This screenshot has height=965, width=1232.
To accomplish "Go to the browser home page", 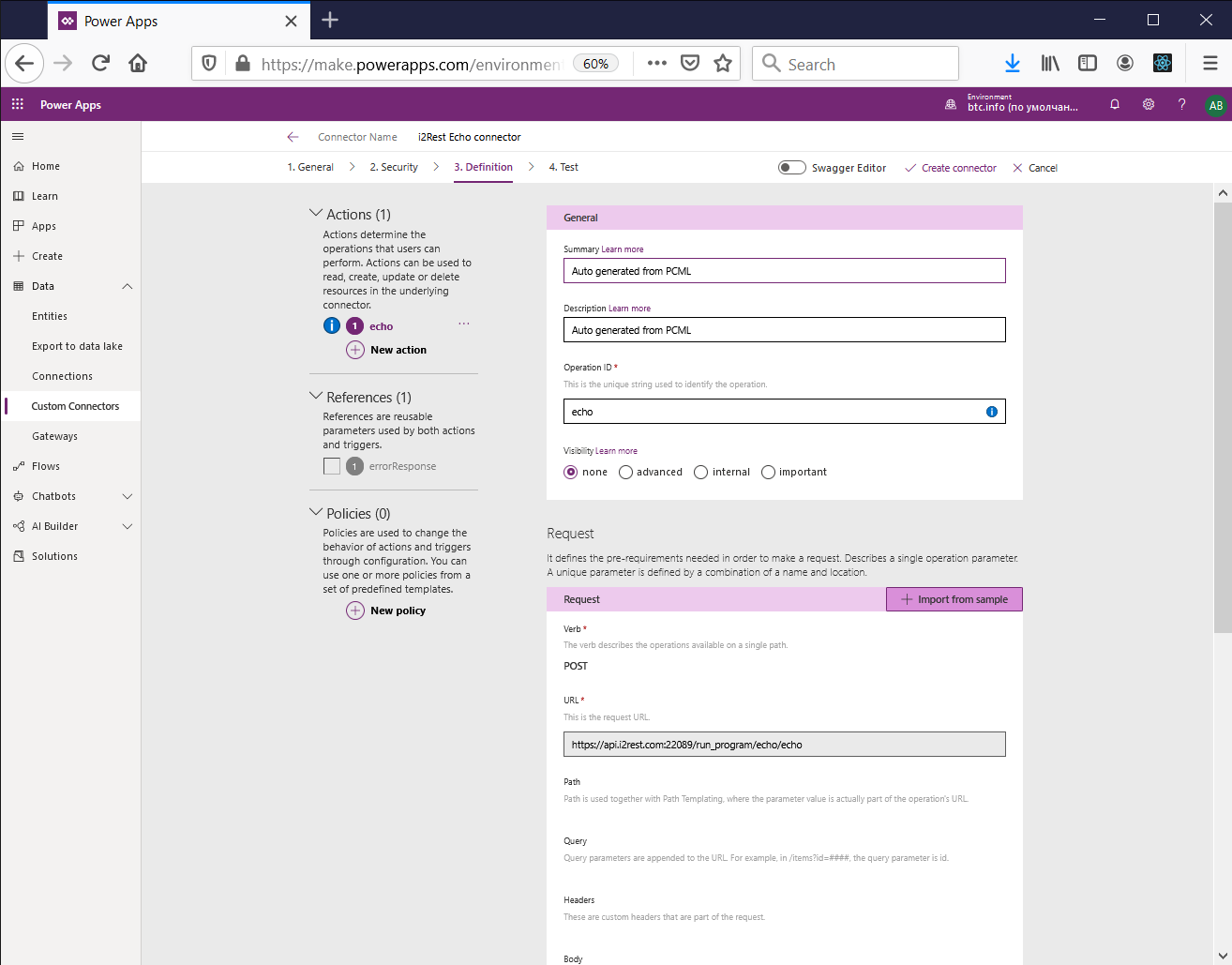I will 138,63.
